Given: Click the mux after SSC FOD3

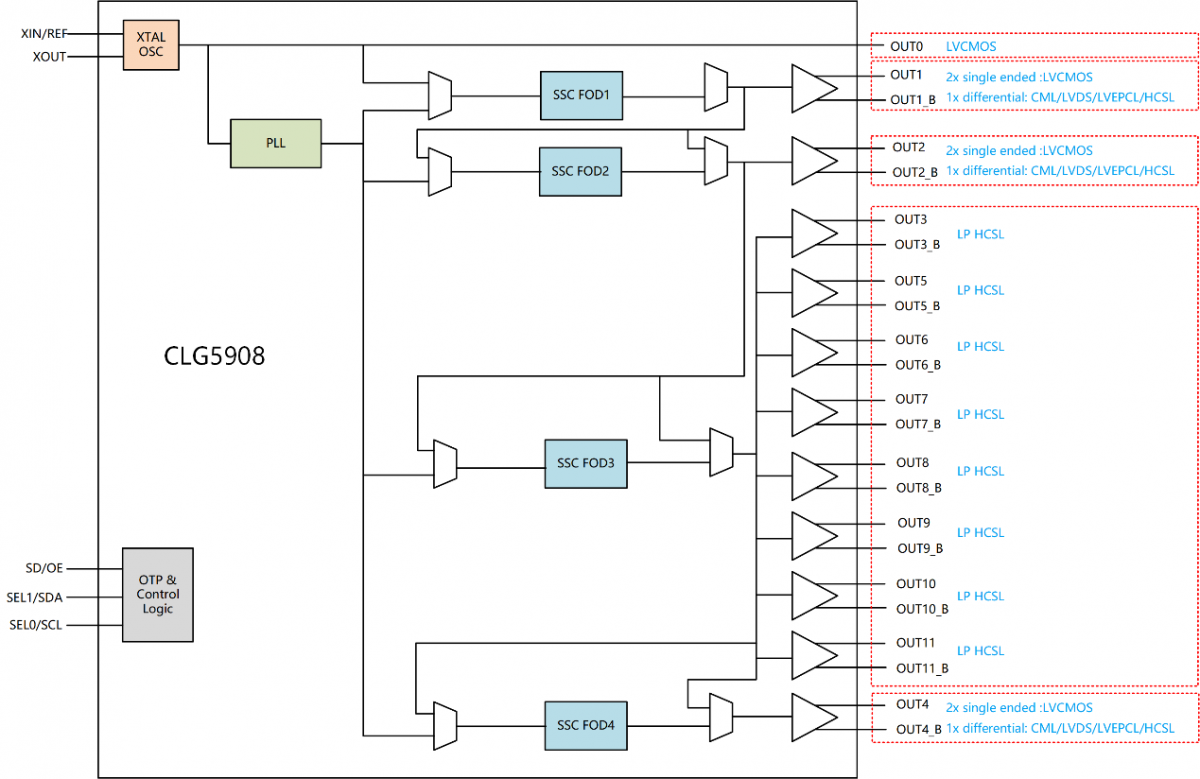Looking at the screenshot, I should 721,453.
